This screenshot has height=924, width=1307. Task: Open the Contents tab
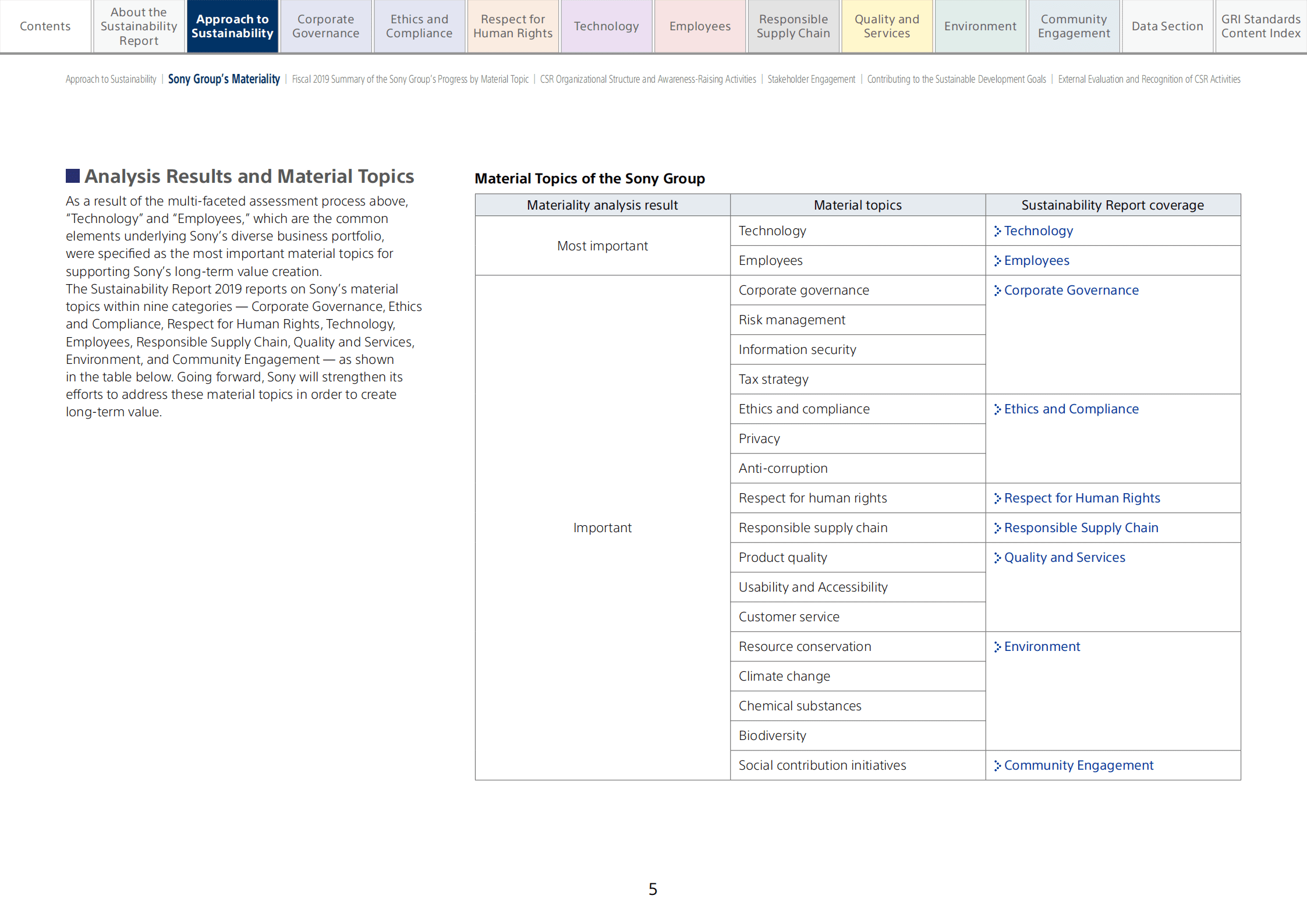click(45, 26)
